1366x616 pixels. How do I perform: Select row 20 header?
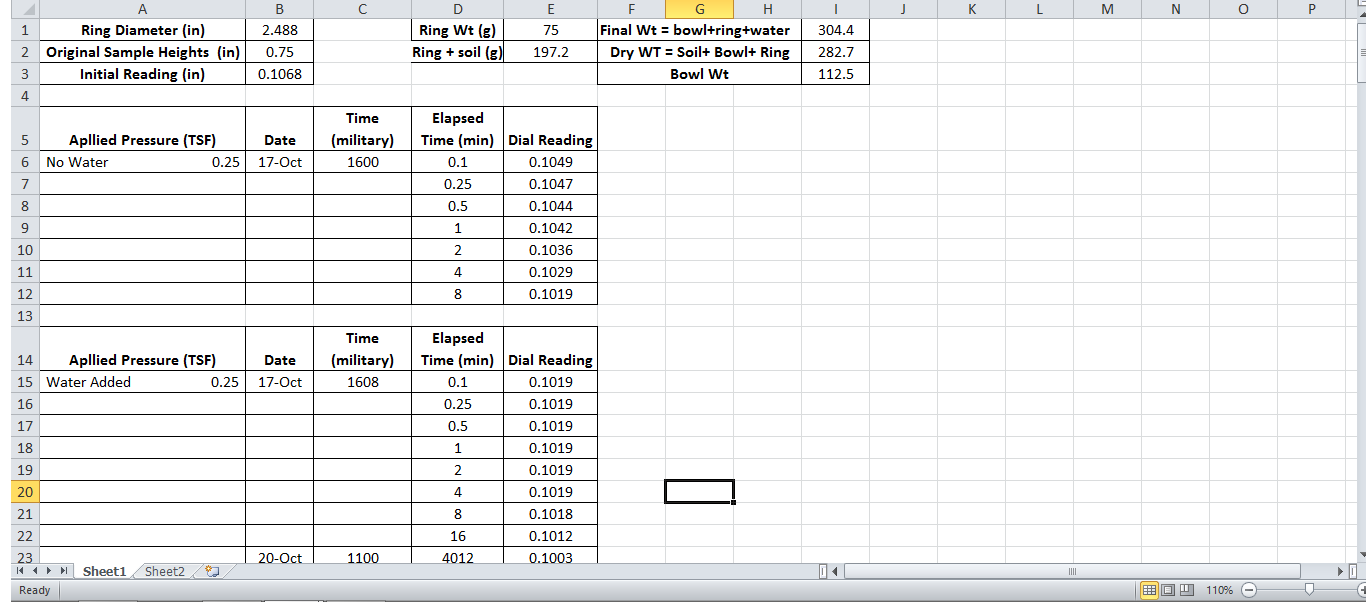(24, 492)
